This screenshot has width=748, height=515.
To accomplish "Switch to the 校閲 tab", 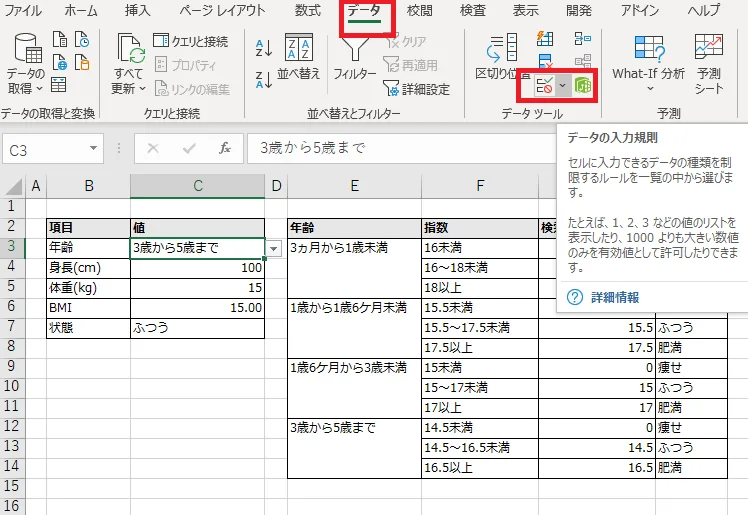I will coord(419,10).
